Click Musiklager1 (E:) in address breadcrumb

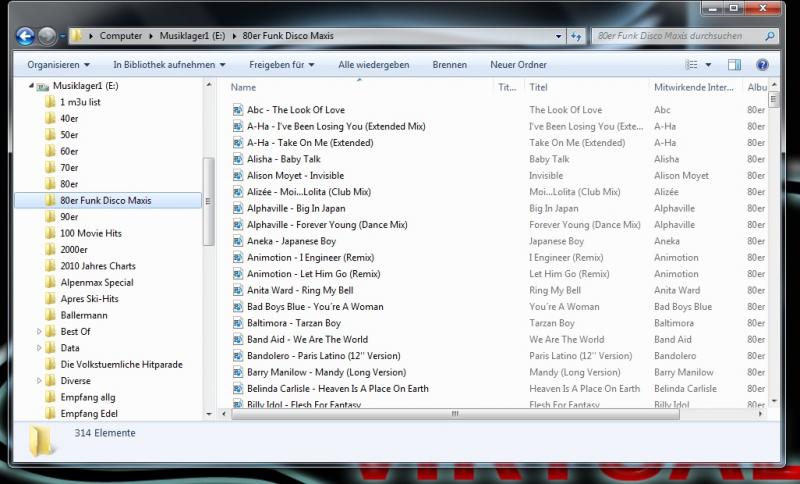point(192,36)
